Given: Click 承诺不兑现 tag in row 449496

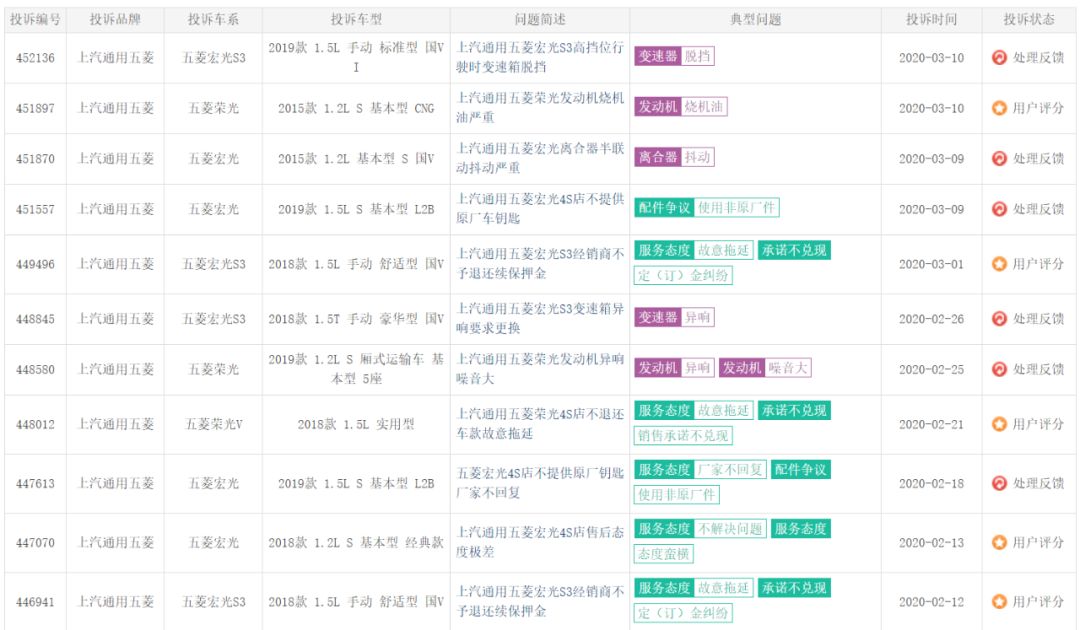Looking at the screenshot, I should click(795, 250).
